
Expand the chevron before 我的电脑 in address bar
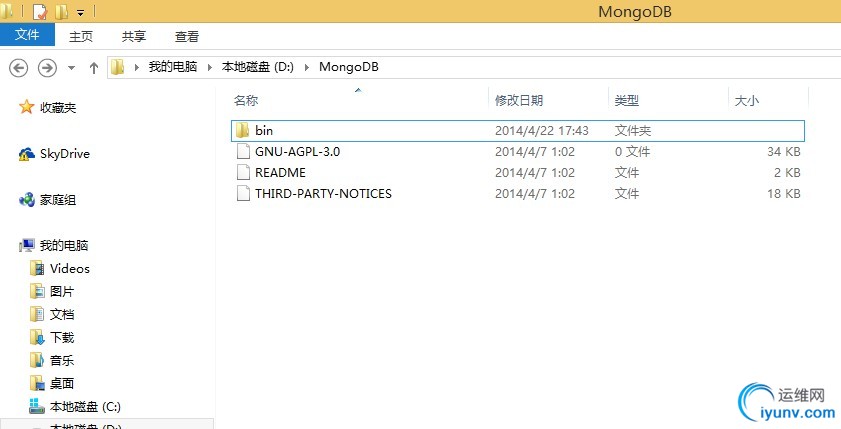tap(137, 67)
